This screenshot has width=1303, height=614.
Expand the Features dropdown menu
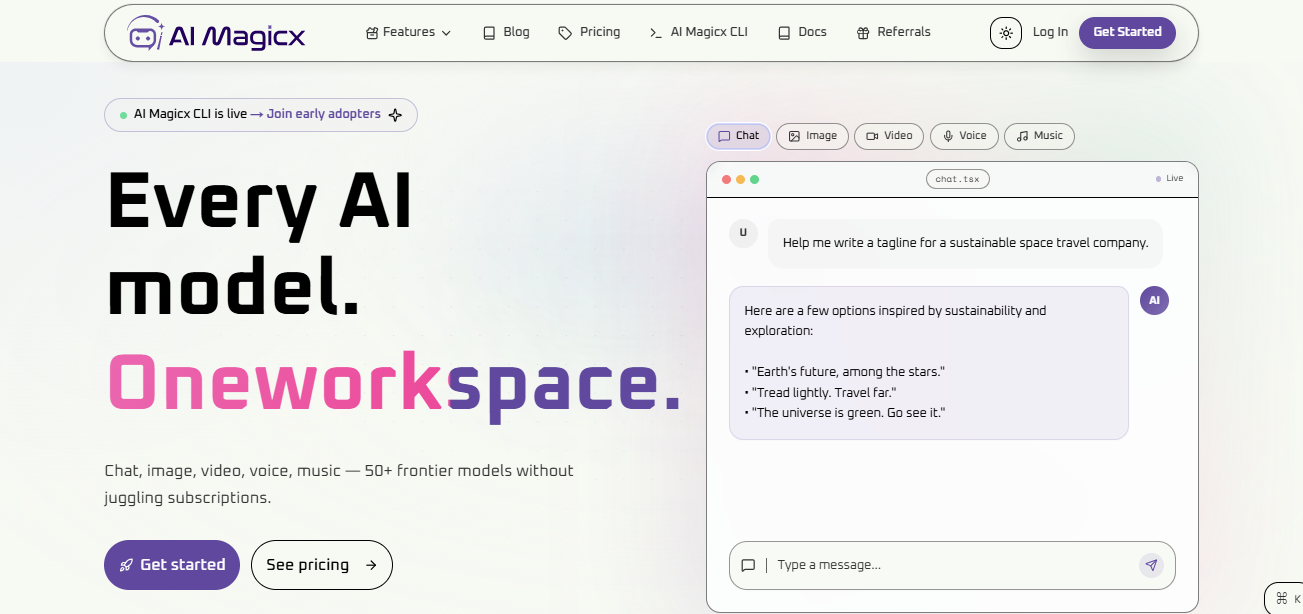tap(408, 32)
